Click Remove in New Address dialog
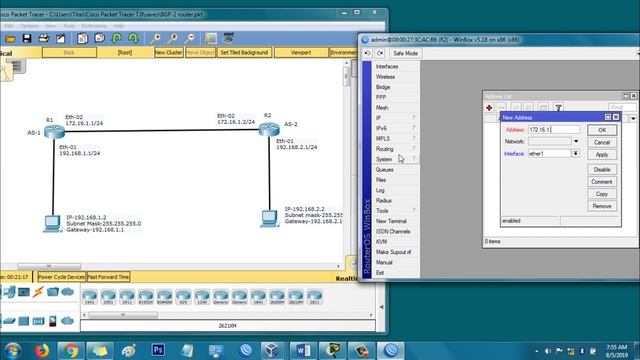This screenshot has height=360, width=640. pos(602,206)
